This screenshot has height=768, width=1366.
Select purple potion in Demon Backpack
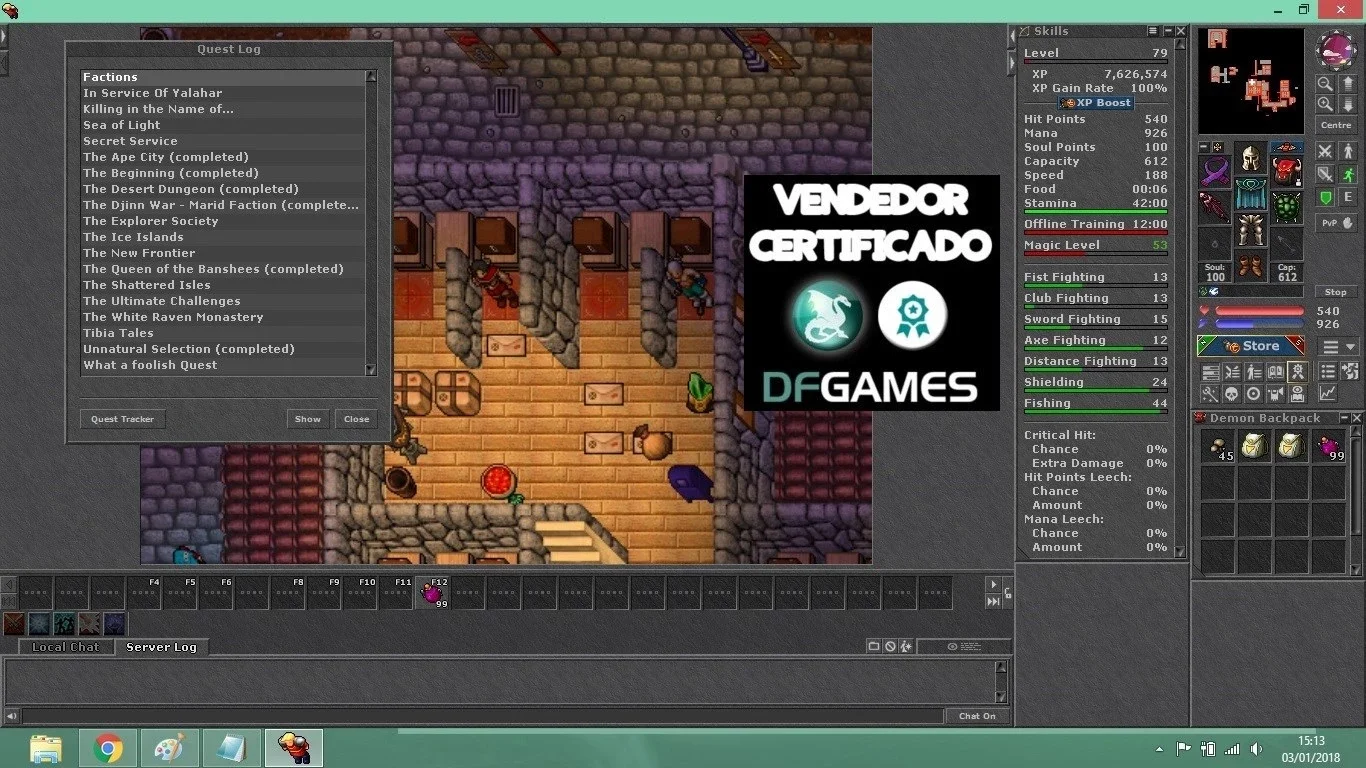click(x=1328, y=446)
